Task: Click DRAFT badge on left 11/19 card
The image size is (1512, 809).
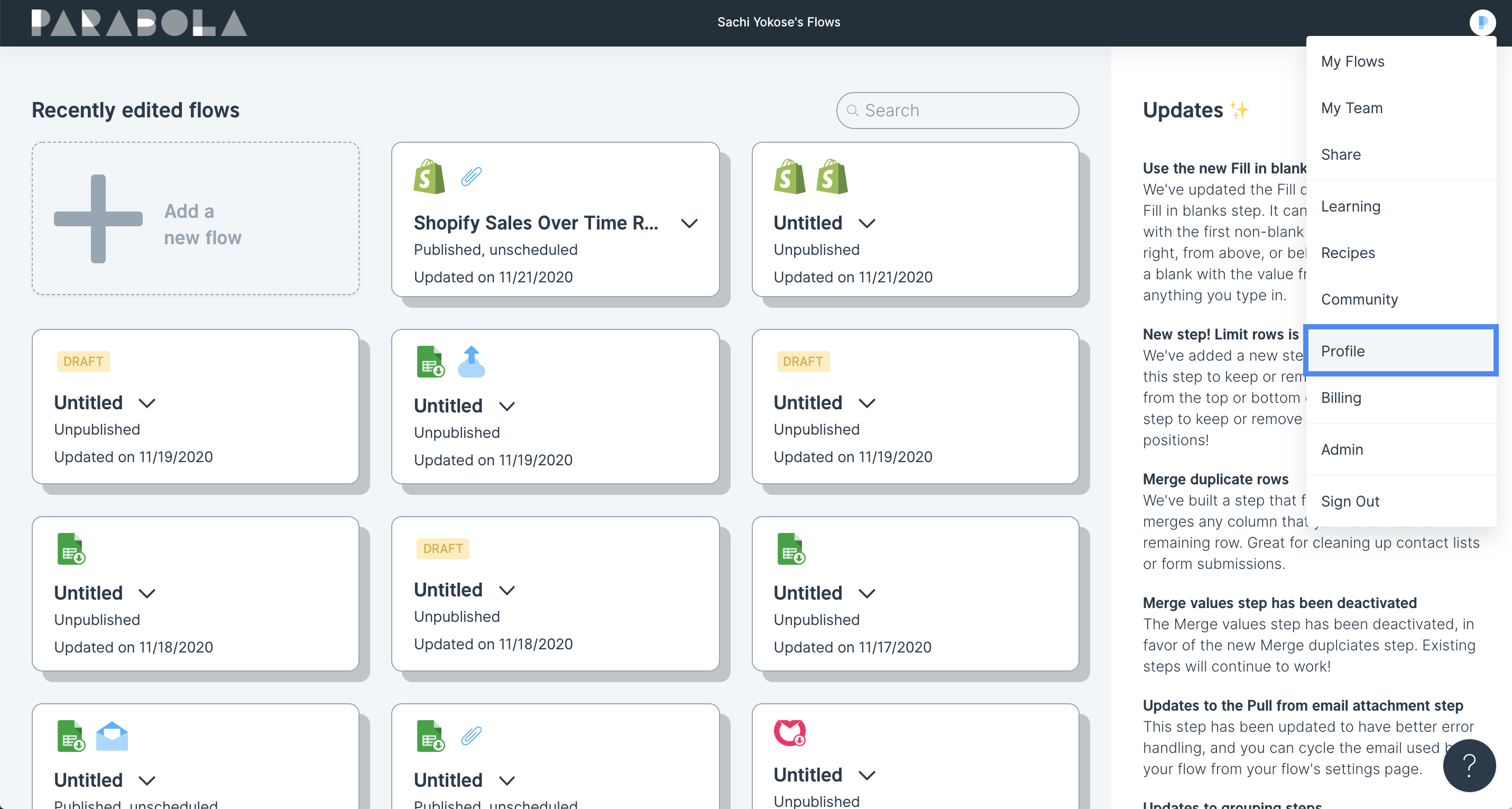Action: 83,362
